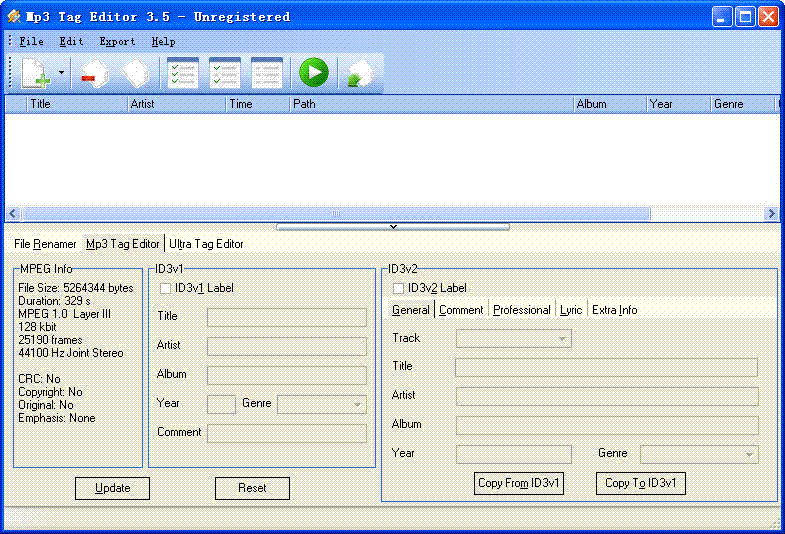
Task: Click the Add files toolbar icon
Action: pyautogui.click(x=36, y=74)
